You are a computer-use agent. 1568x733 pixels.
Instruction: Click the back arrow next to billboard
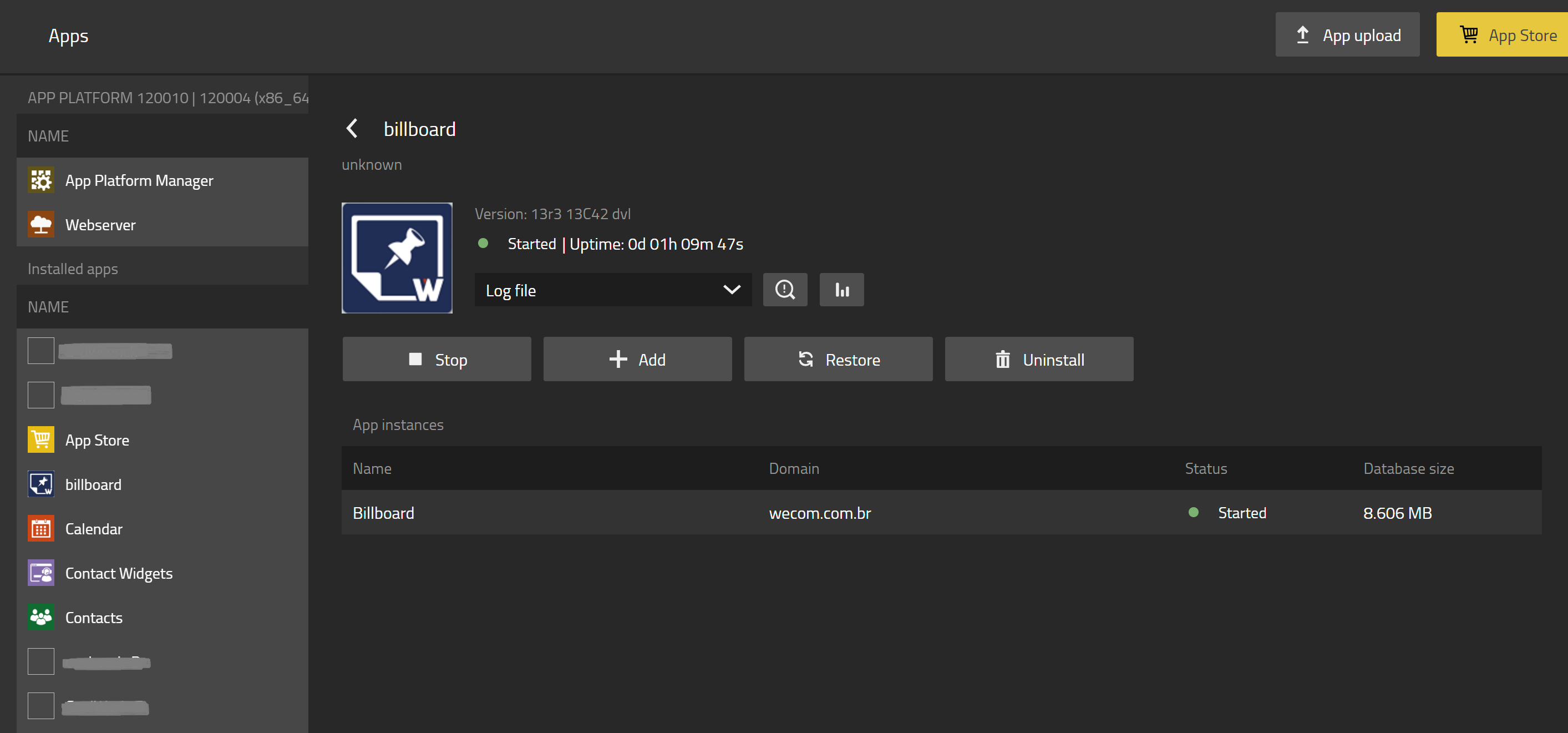[352, 129]
